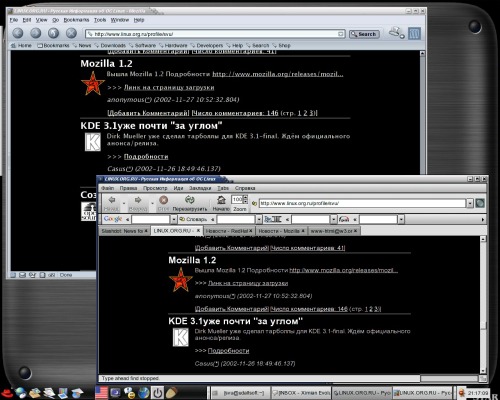This screenshot has height=400, width=500.
Task: Click the US flag keyboard layout icon
Action: [102, 393]
